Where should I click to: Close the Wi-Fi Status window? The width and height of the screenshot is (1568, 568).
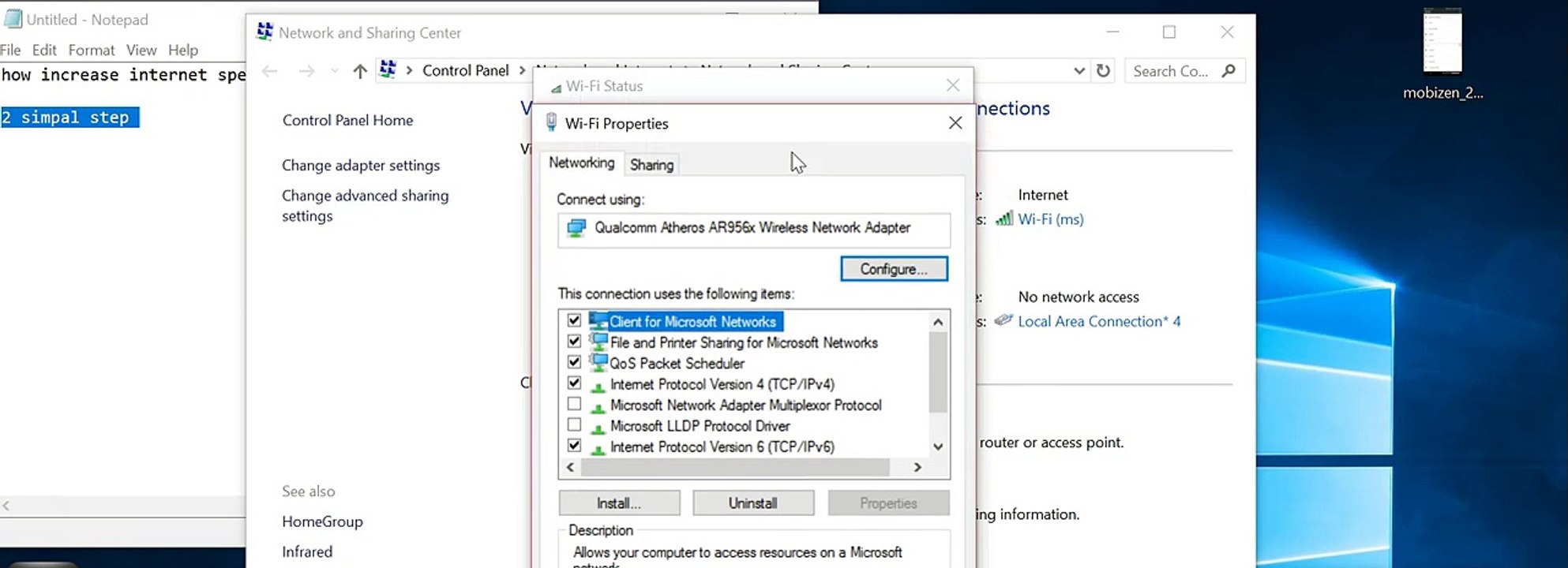point(953,85)
